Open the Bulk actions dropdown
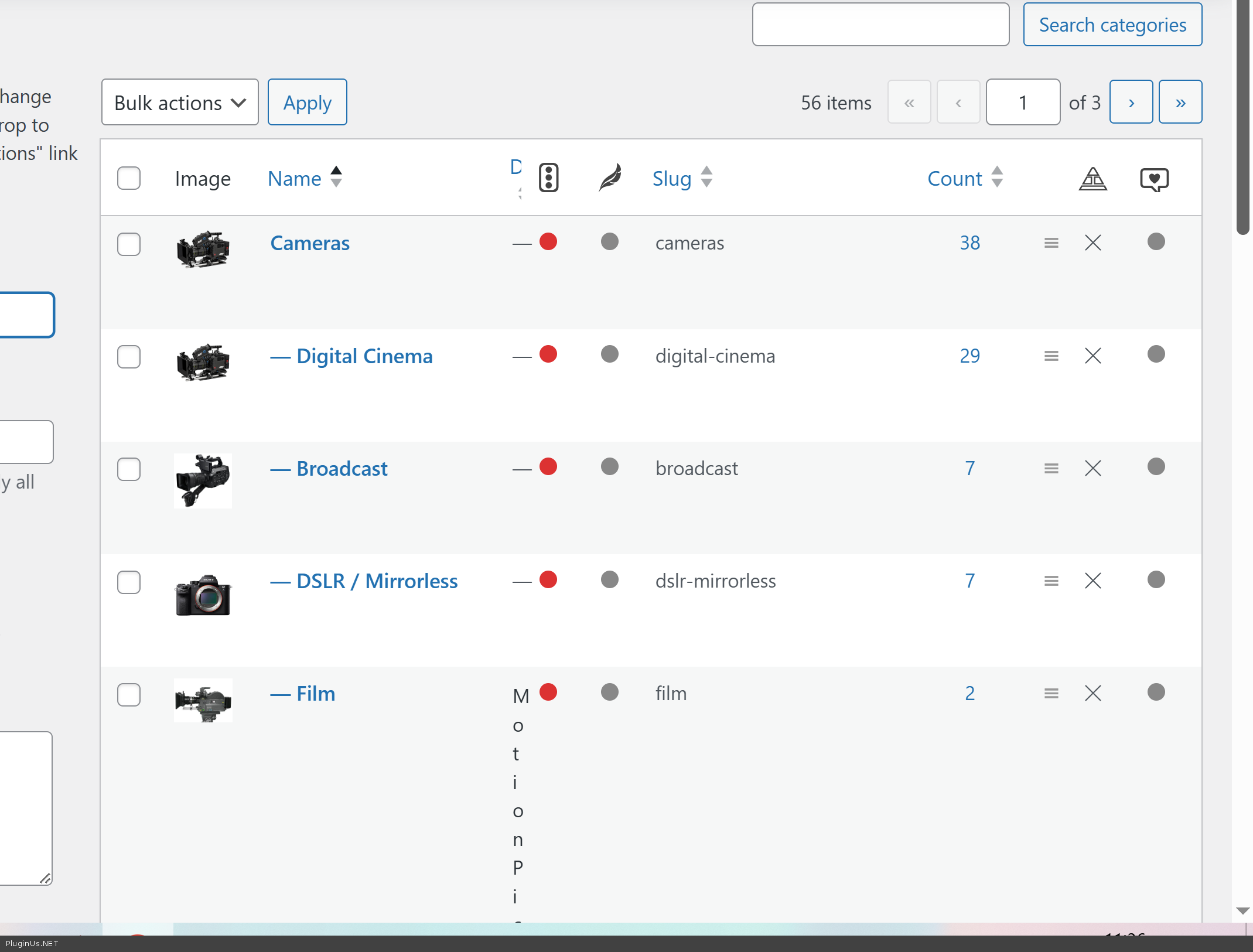This screenshot has height=952, width=1253. point(180,103)
